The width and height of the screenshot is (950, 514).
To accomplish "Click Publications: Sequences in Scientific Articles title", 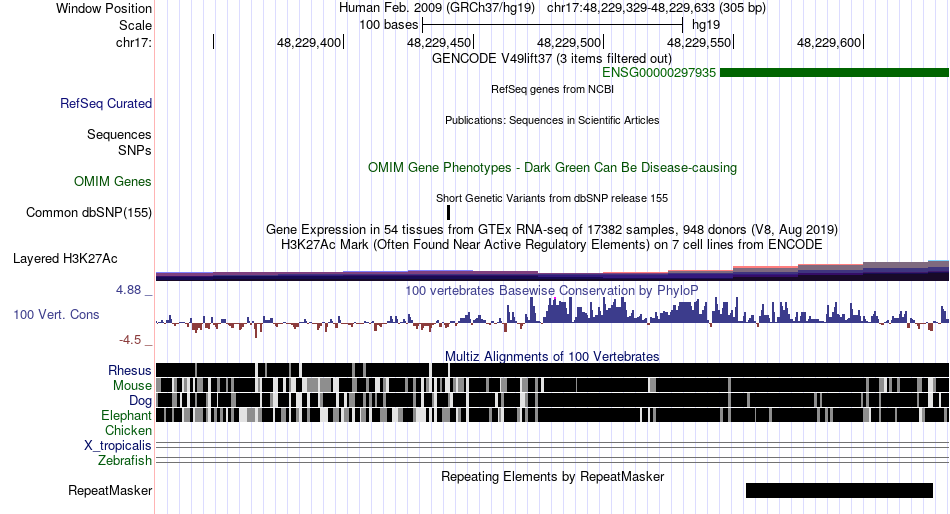I will point(552,120).
